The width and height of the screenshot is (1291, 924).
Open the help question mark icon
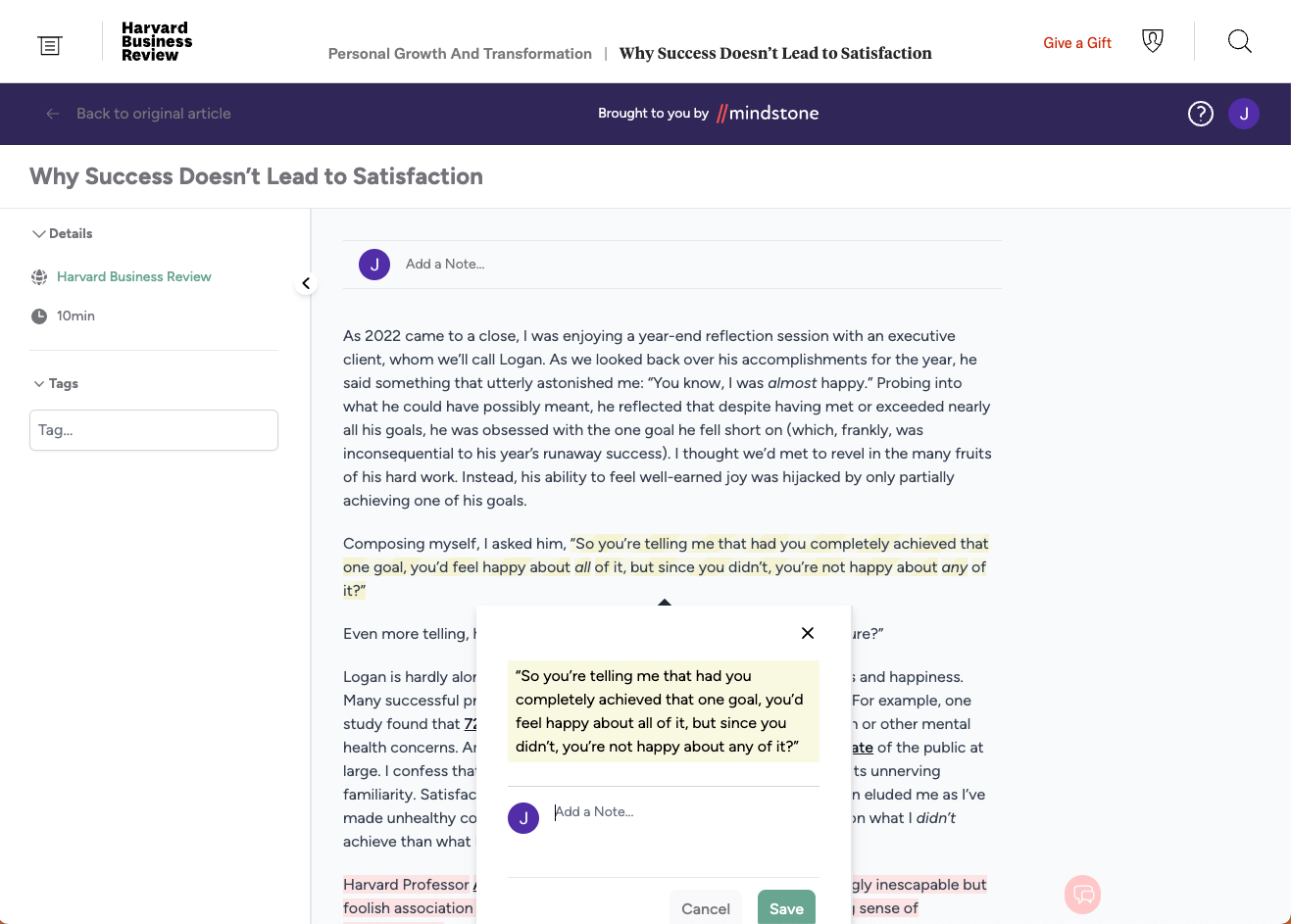1200,114
